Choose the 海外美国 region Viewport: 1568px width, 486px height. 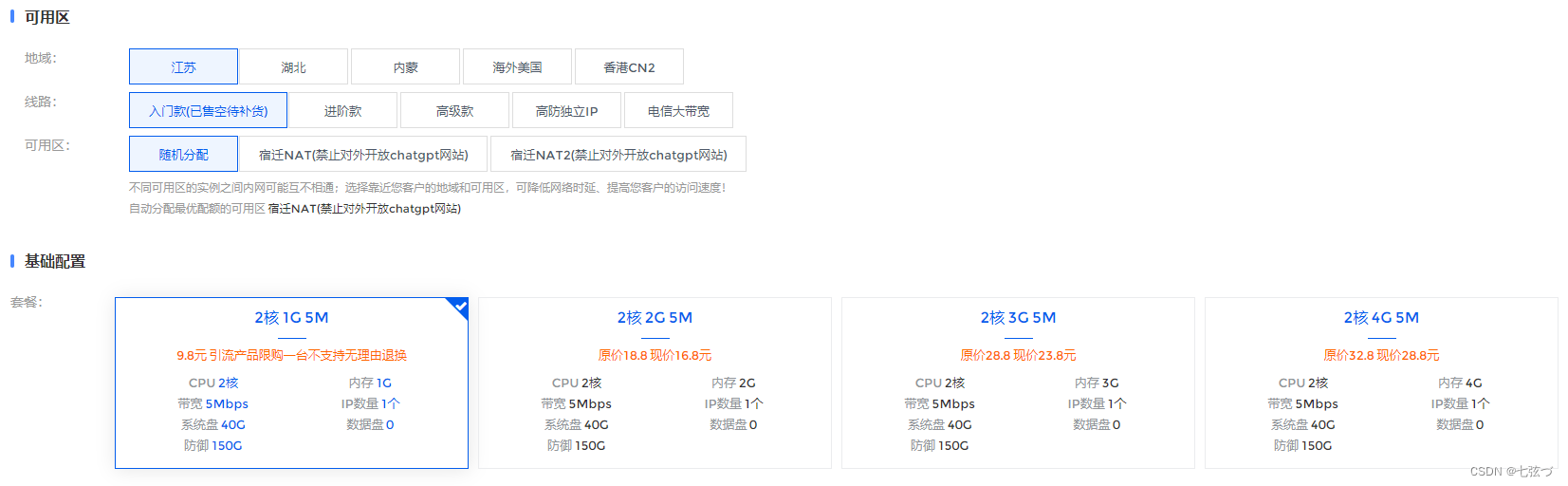click(517, 66)
